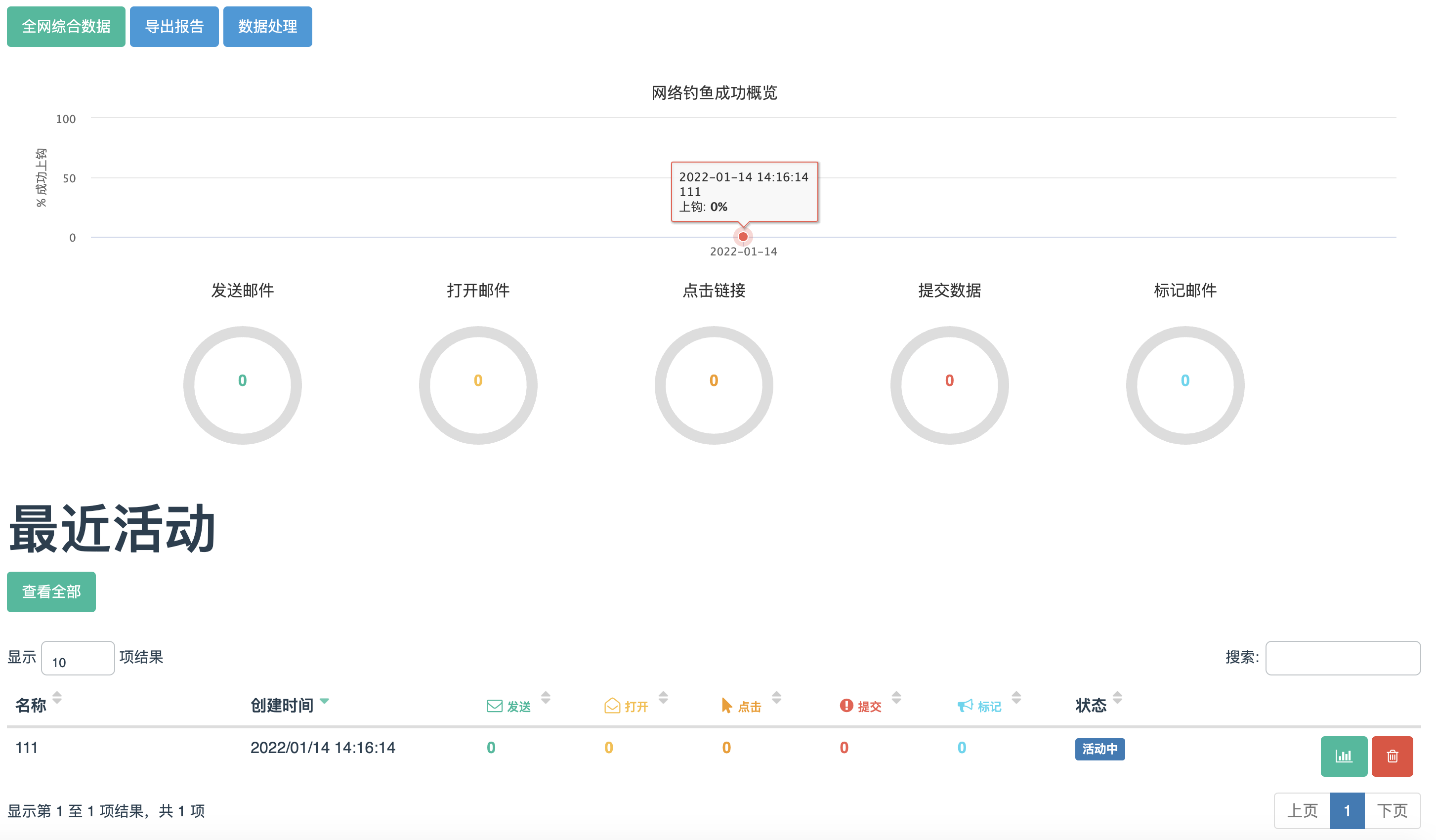Click the 打开邮件 donut gauge
Image resolution: width=1436 pixels, height=840 pixels.
point(478,385)
